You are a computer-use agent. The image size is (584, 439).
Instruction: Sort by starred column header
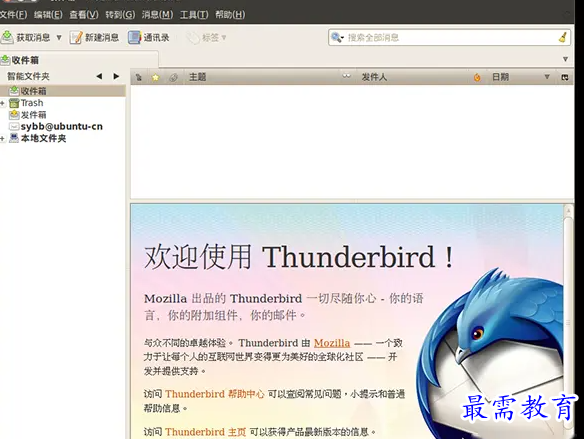(156, 77)
